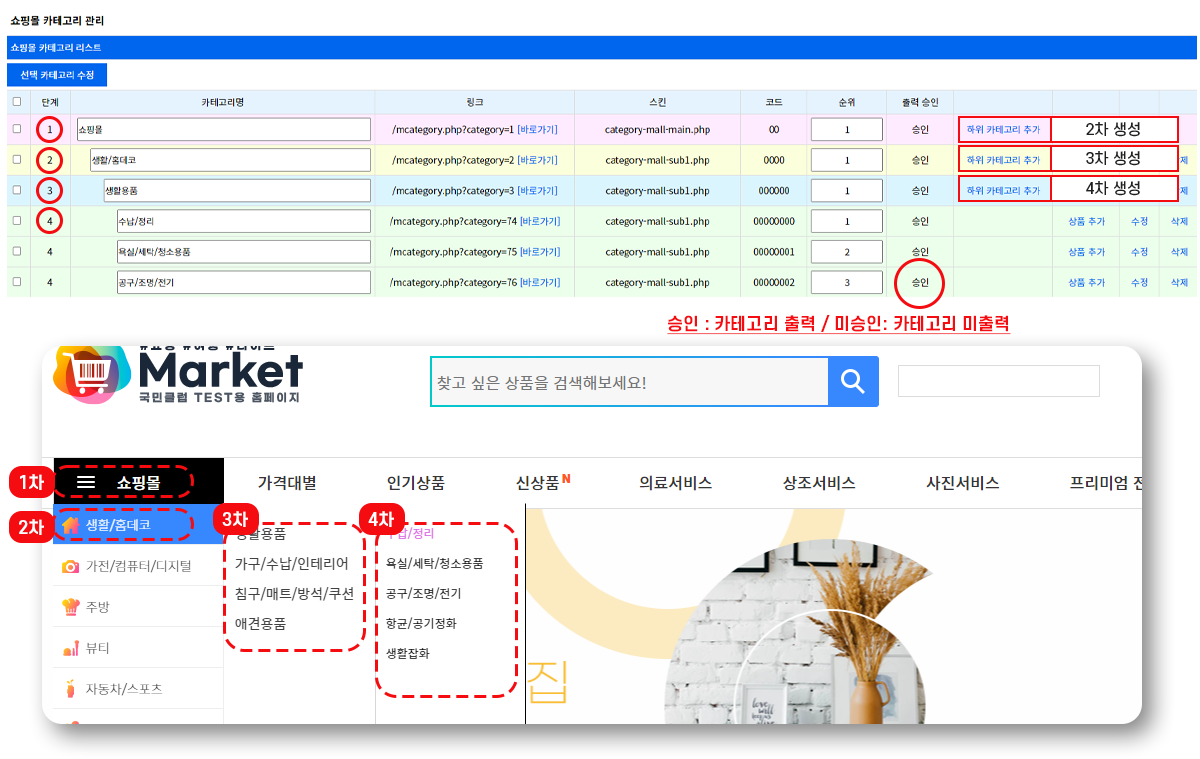
Task: Focus the product search box
Action: point(629,381)
